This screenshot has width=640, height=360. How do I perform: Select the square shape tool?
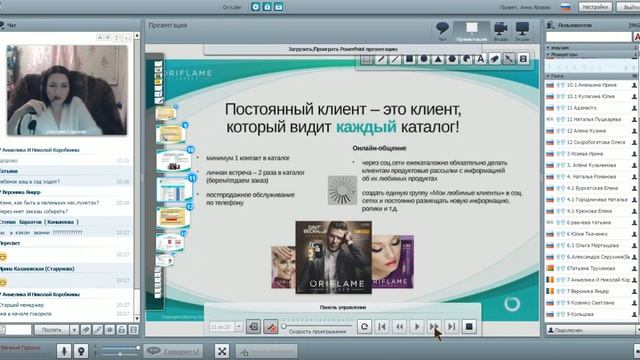point(409,59)
